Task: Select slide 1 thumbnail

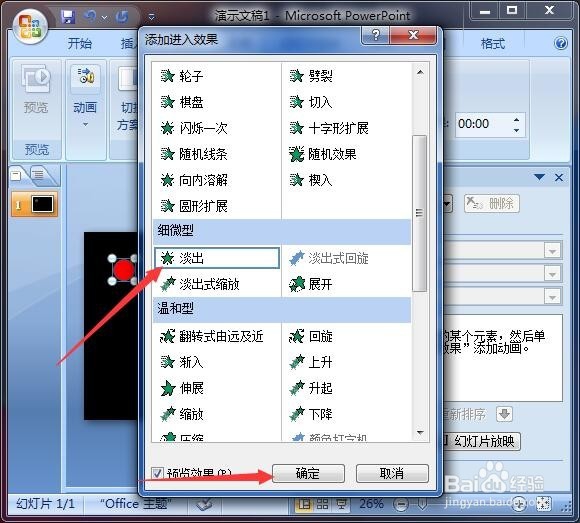Action: pos(35,204)
